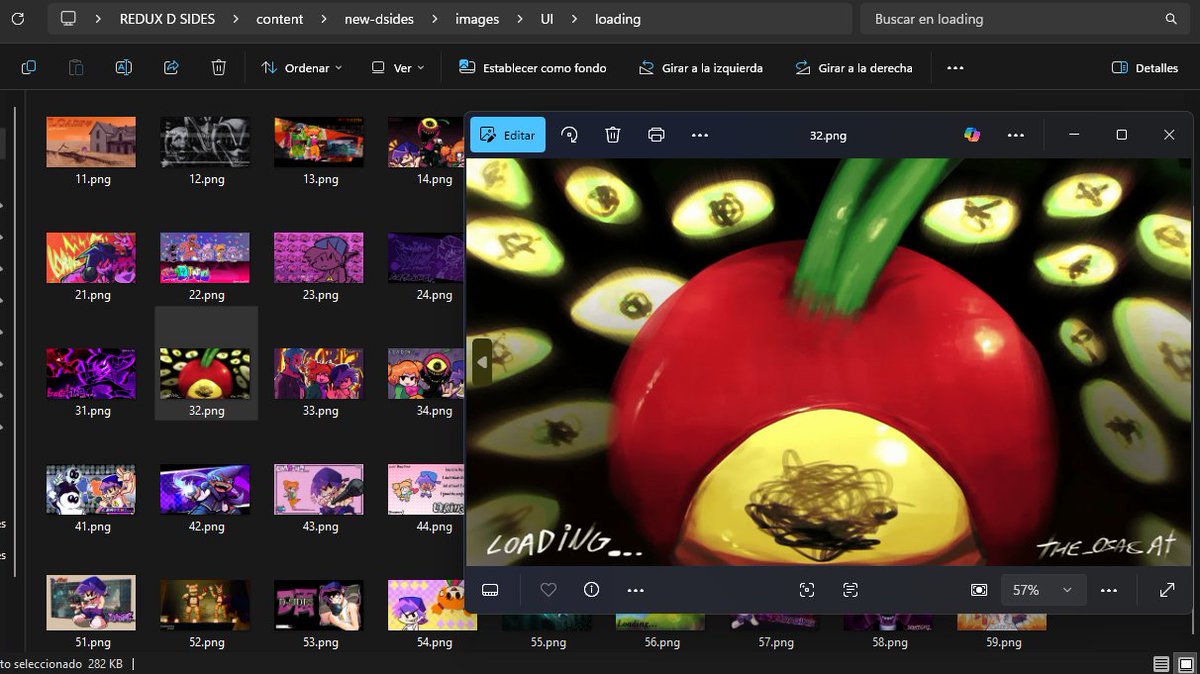This screenshot has width=1200, height=674.
Task: Switch Explorer to large thumbnails view icon
Action: 1187,664
